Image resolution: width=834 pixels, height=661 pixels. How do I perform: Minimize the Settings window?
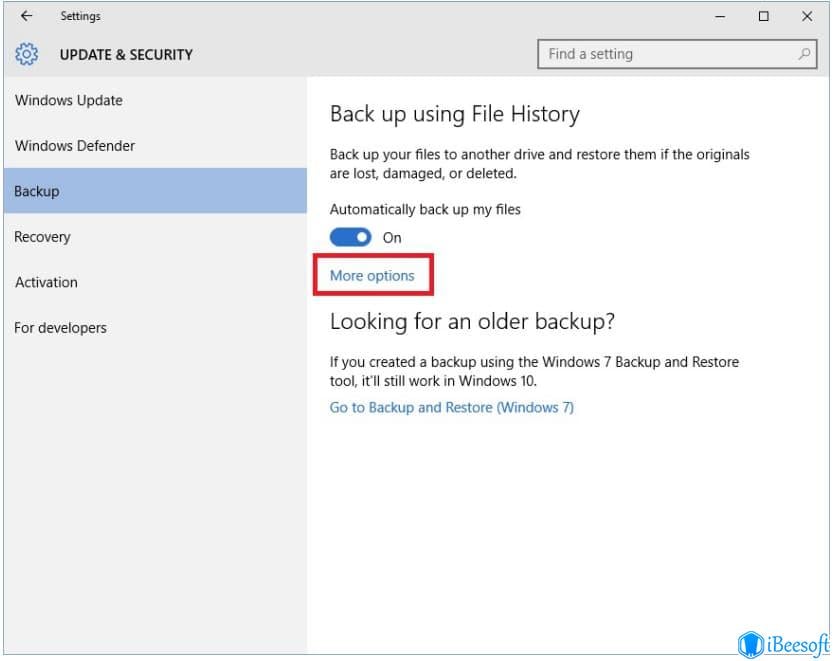click(x=720, y=16)
